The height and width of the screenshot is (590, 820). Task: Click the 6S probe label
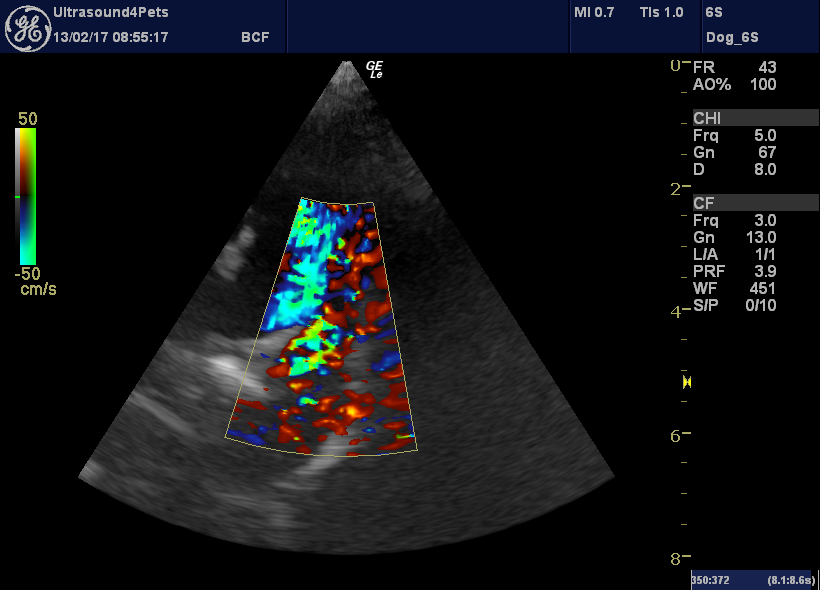point(714,13)
